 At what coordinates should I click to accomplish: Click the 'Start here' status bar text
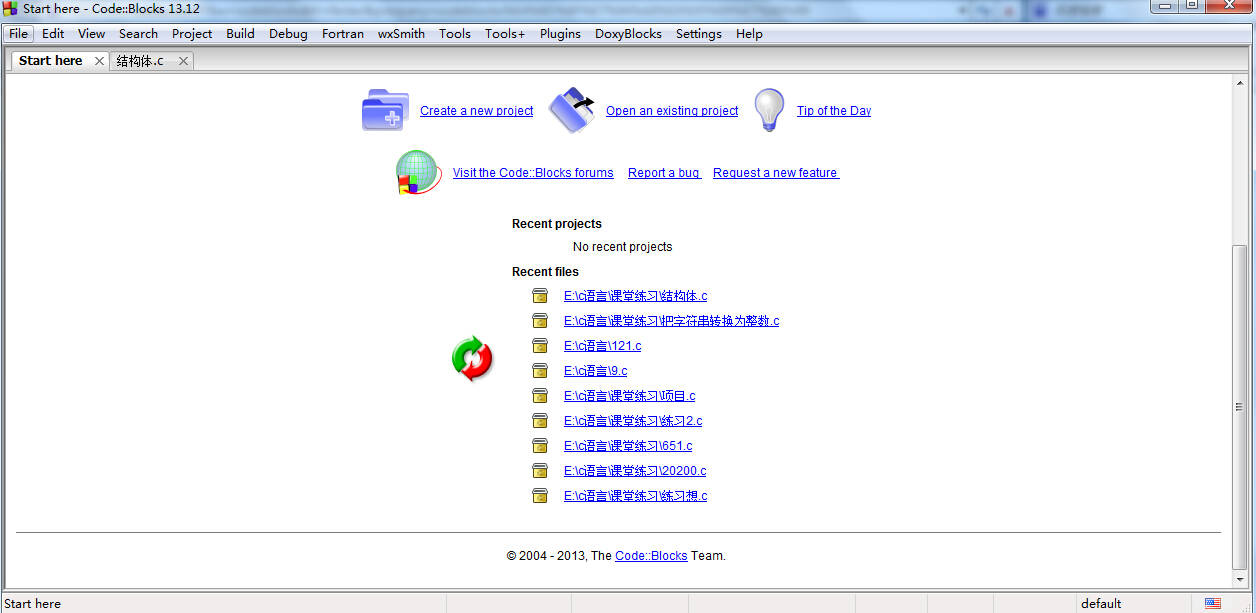33,604
